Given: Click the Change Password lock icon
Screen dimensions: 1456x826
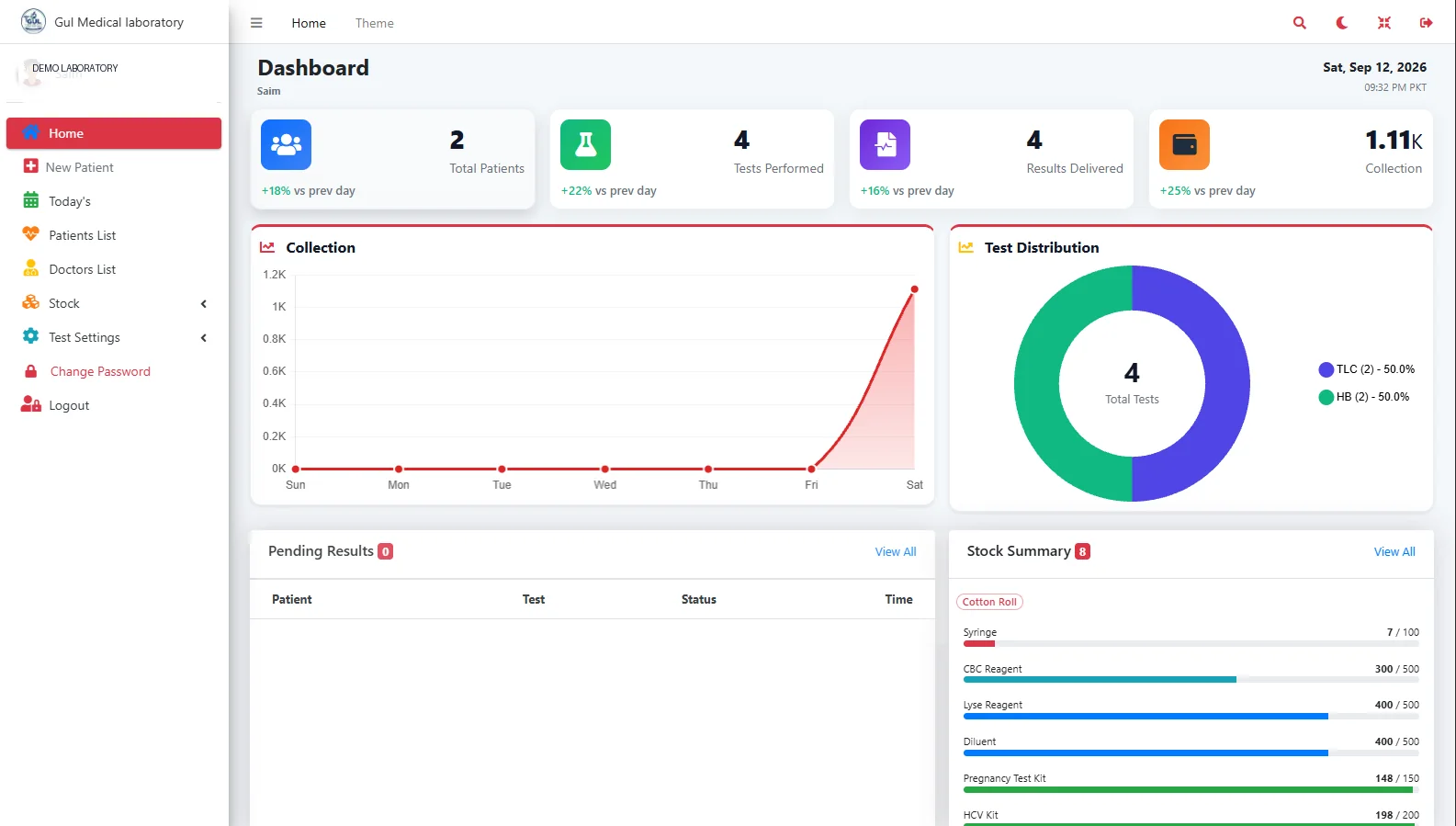Looking at the screenshot, I should point(30,371).
